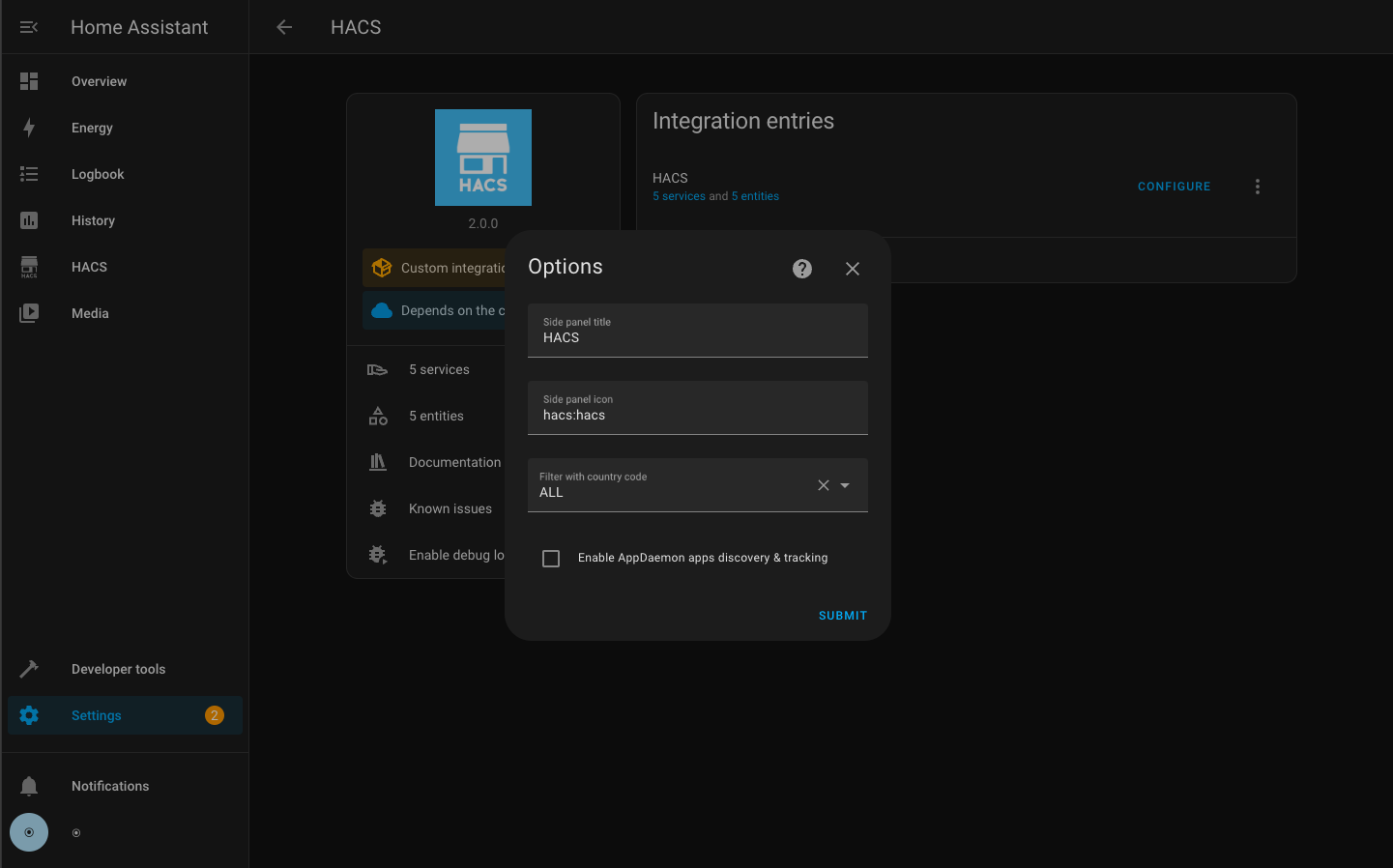Open the country code filter dropdown

845,485
